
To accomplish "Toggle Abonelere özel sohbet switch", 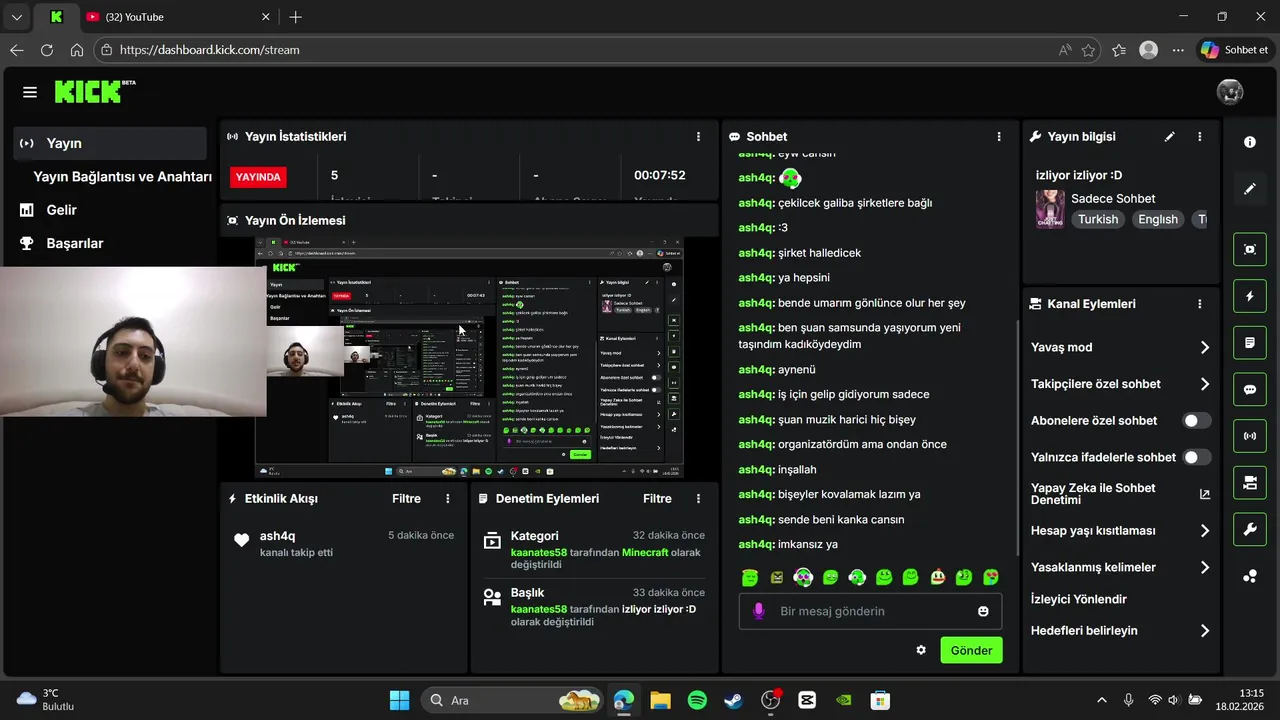I will 1197,421.
